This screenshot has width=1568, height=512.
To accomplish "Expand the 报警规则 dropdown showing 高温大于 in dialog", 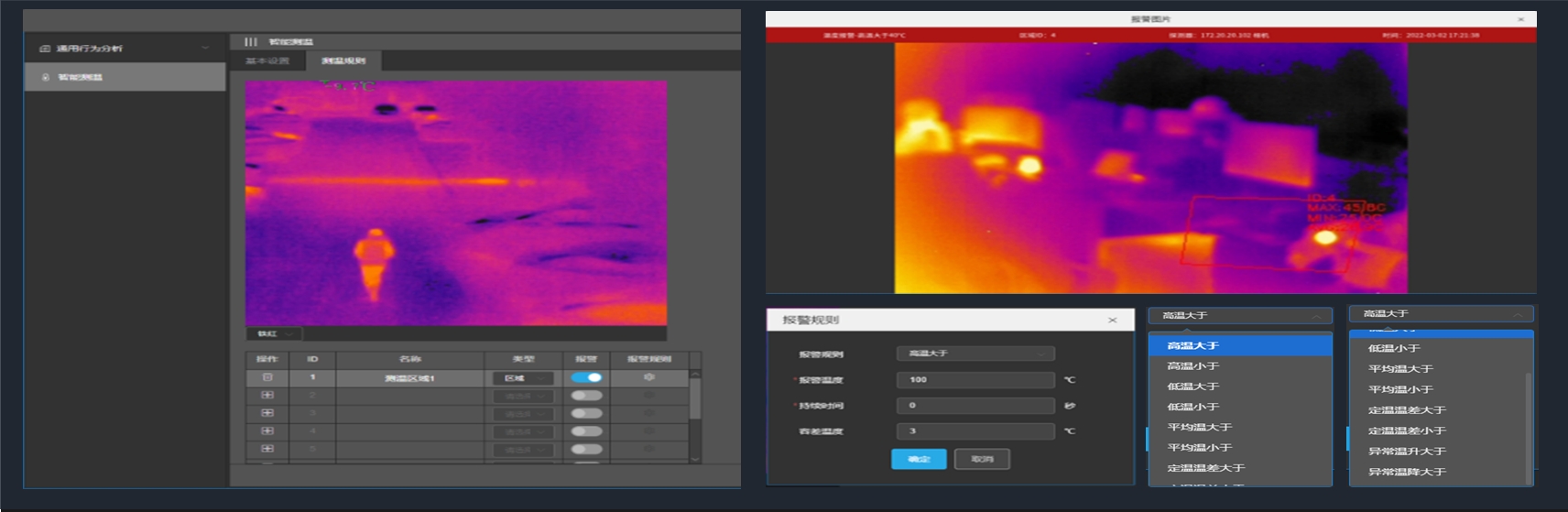I will 975,354.
